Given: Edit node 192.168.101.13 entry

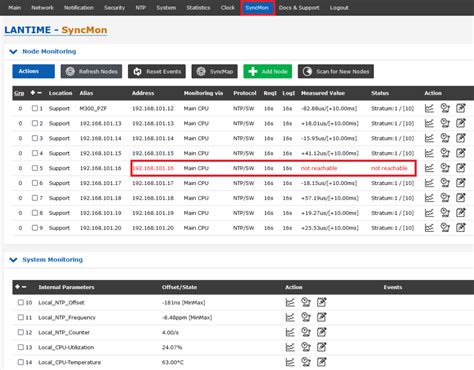Looking at the screenshot, I should (461, 123).
